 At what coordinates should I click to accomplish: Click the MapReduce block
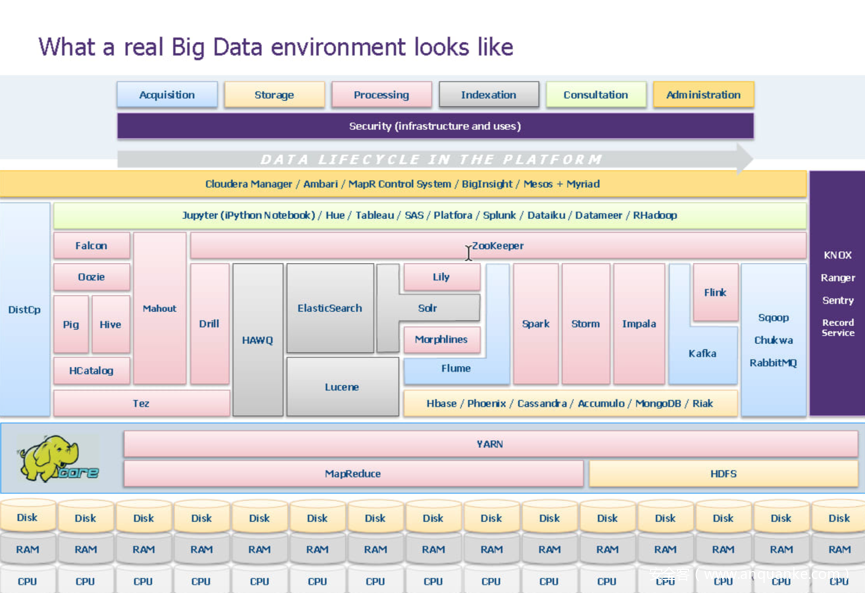tap(353, 474)
